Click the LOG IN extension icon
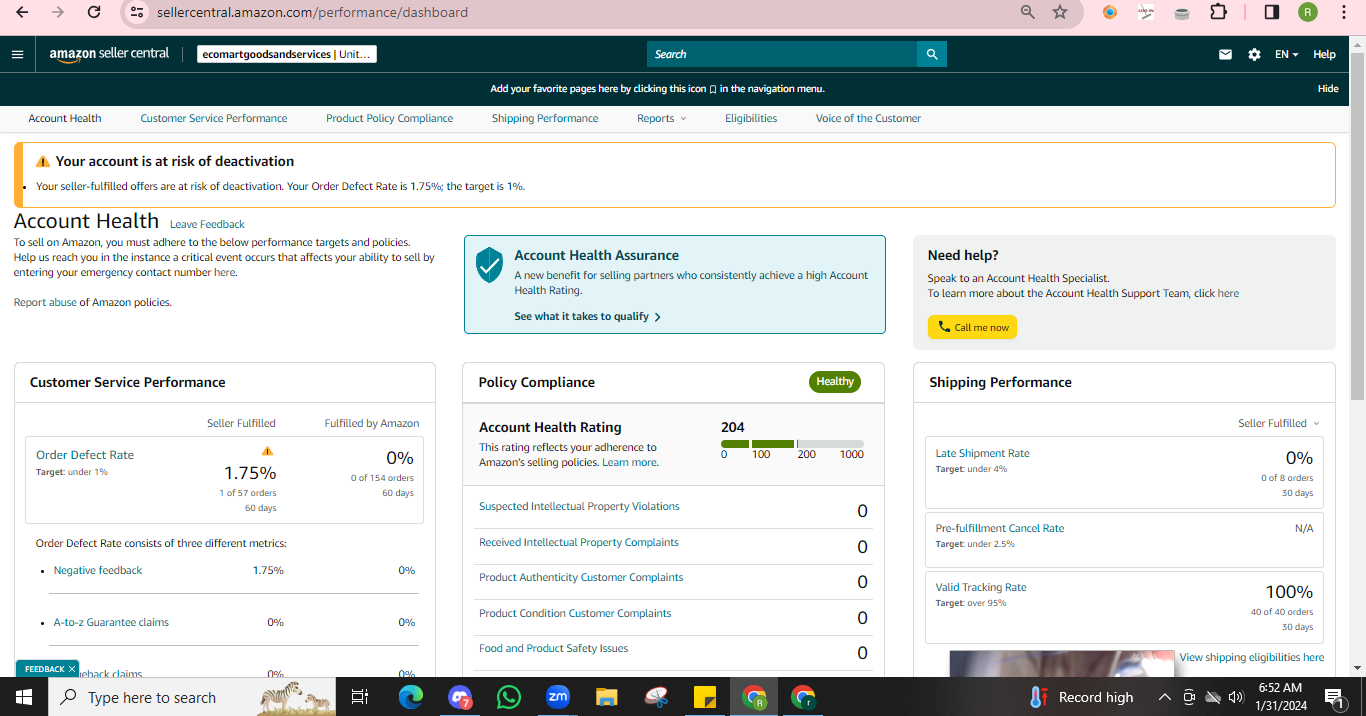Viewport: 1366px width, 716px height. [x=1146, y=12]
